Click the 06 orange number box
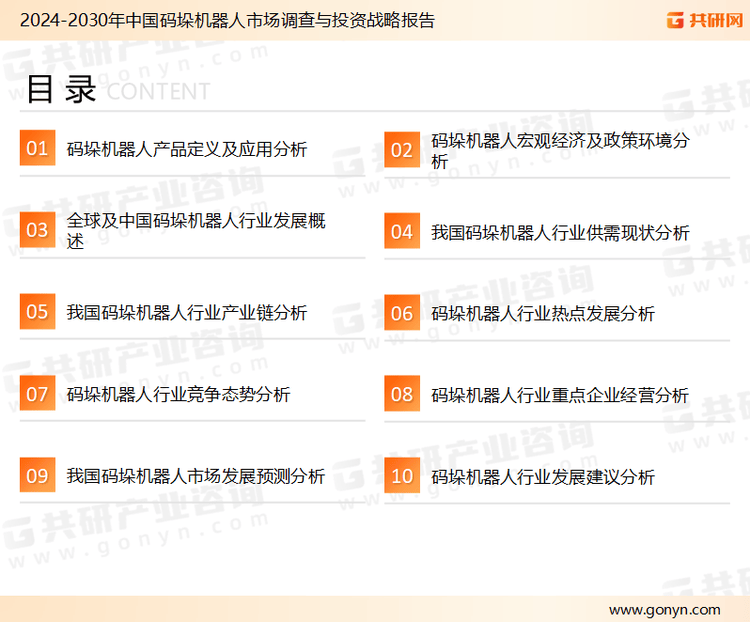The height and width of the screenshot is (622, 750). point(402,313)
